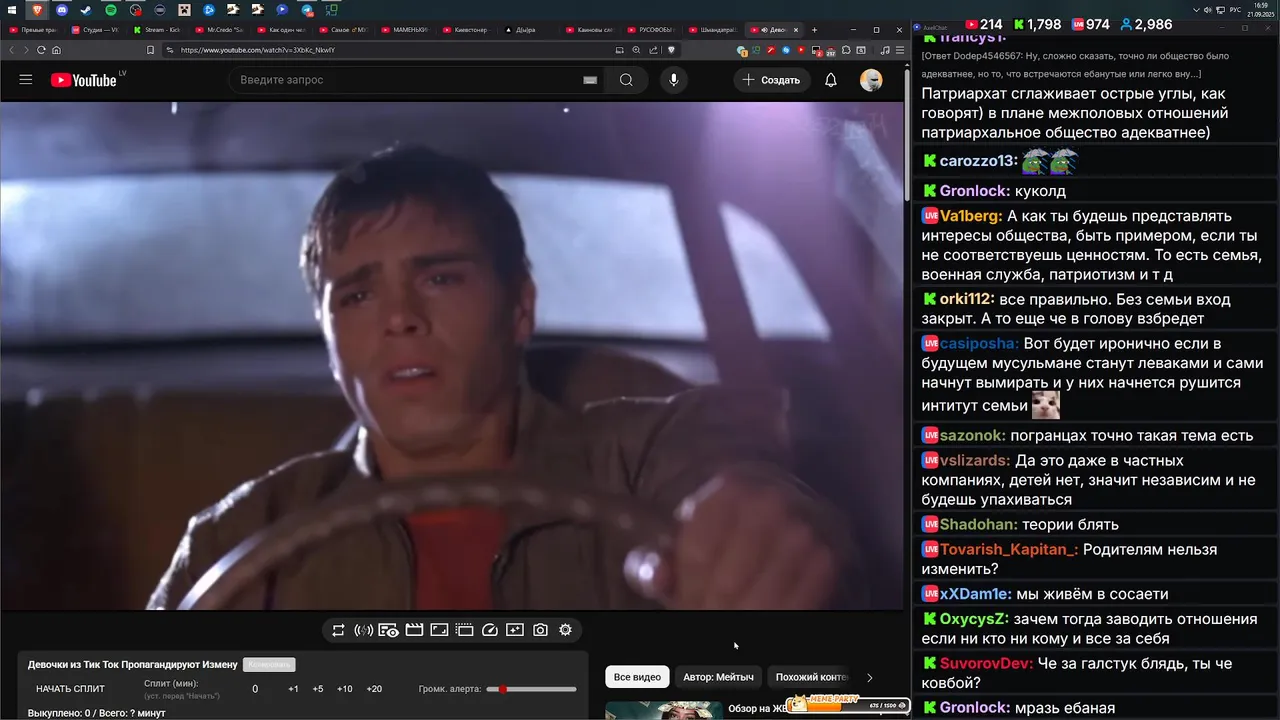1280x720 pixels.
Task: Open the Brave Shields lion icon in address bar
Action: click(x=671, y=50)
